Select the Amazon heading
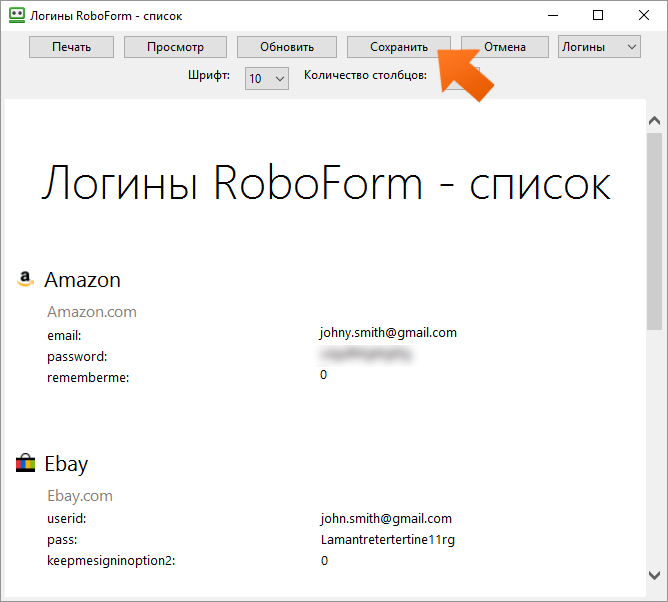668x602 pixels. point(82,280)
